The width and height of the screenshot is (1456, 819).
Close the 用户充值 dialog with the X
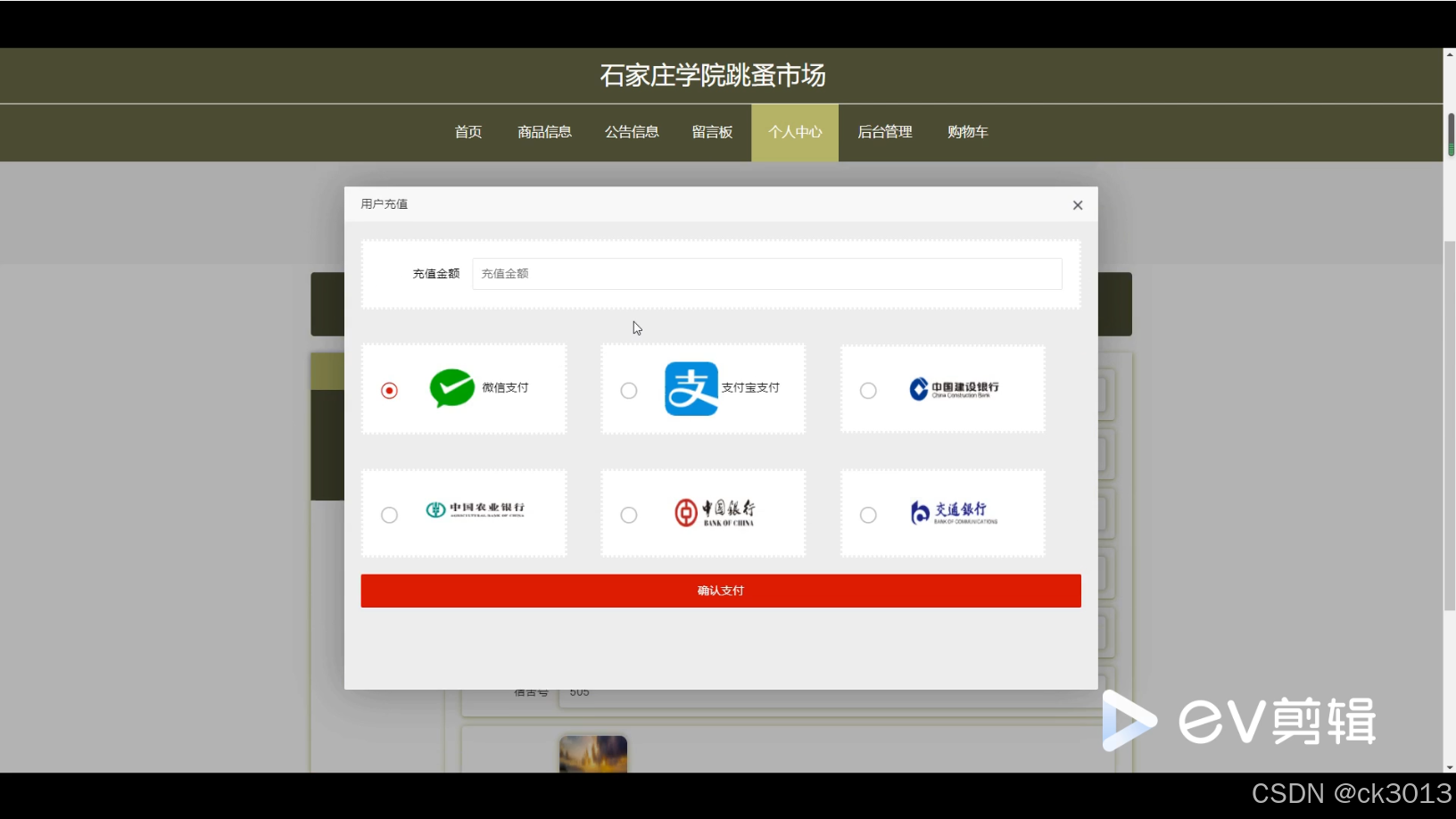(1078, 205)
